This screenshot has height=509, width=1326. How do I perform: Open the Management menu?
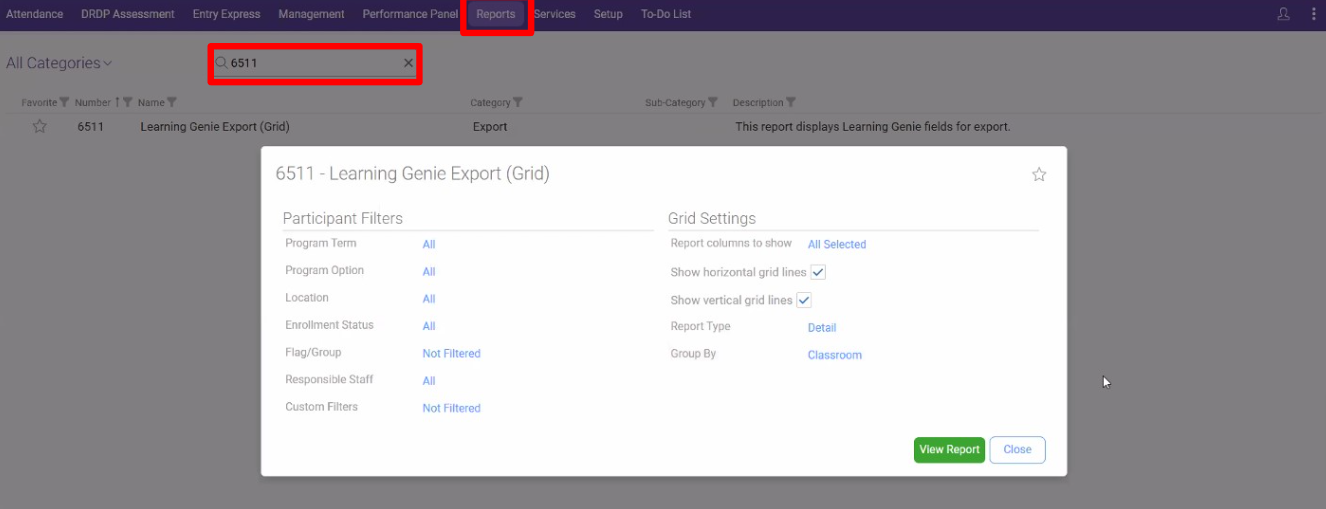pyautogui.click(x=311, y=14)
